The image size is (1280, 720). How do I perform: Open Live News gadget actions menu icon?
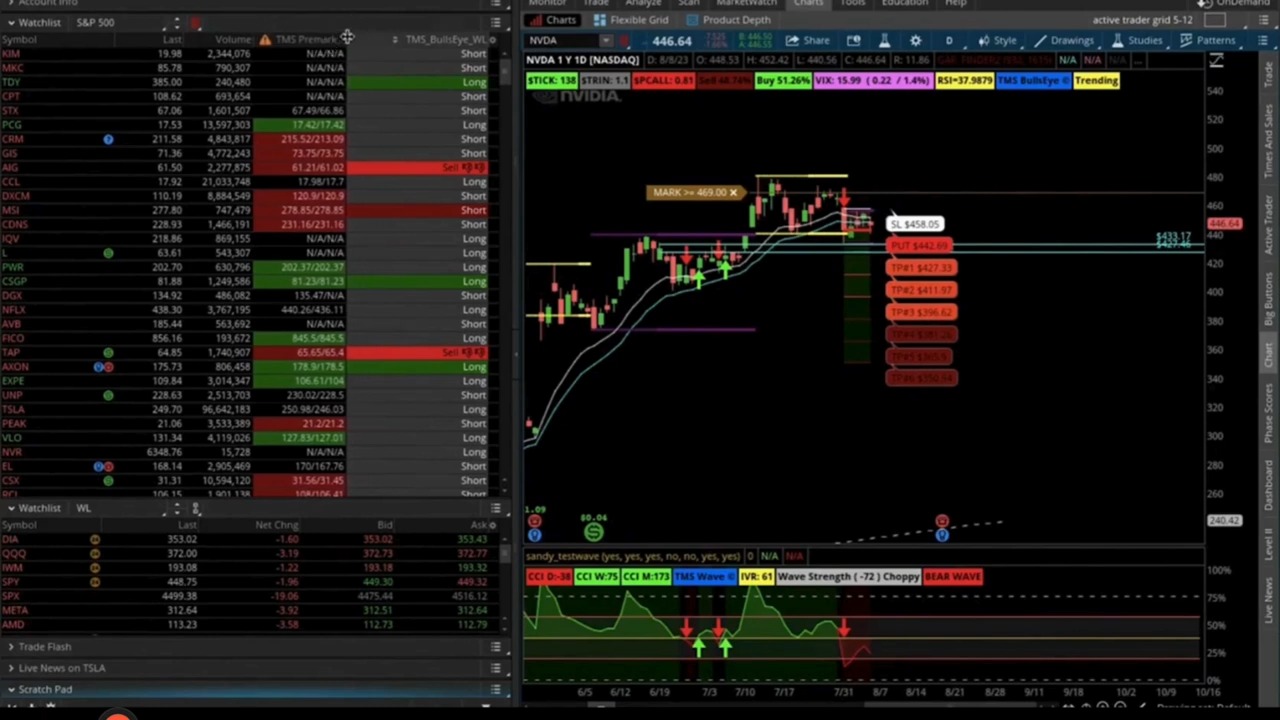pyautogui.click(x=495, y=668)
